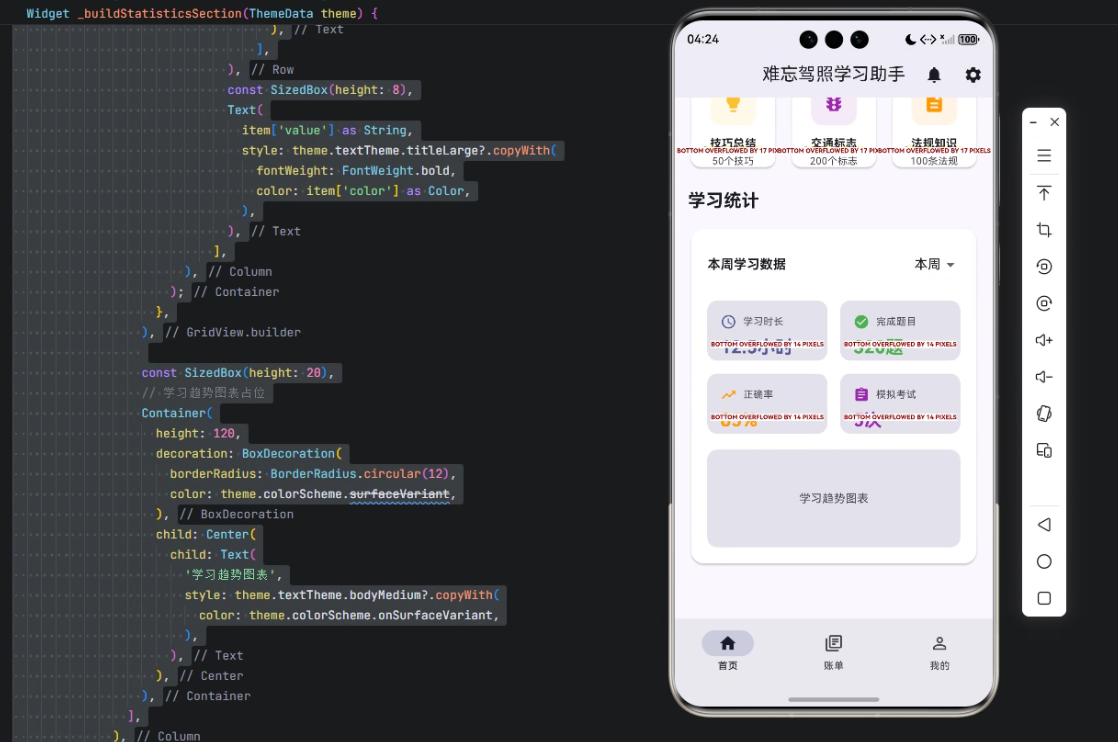Image resolution: width=1118 pixels, height=742 pixels.
Task: Close the emulator toolbar panel
Action: (x=1055, y=123)
